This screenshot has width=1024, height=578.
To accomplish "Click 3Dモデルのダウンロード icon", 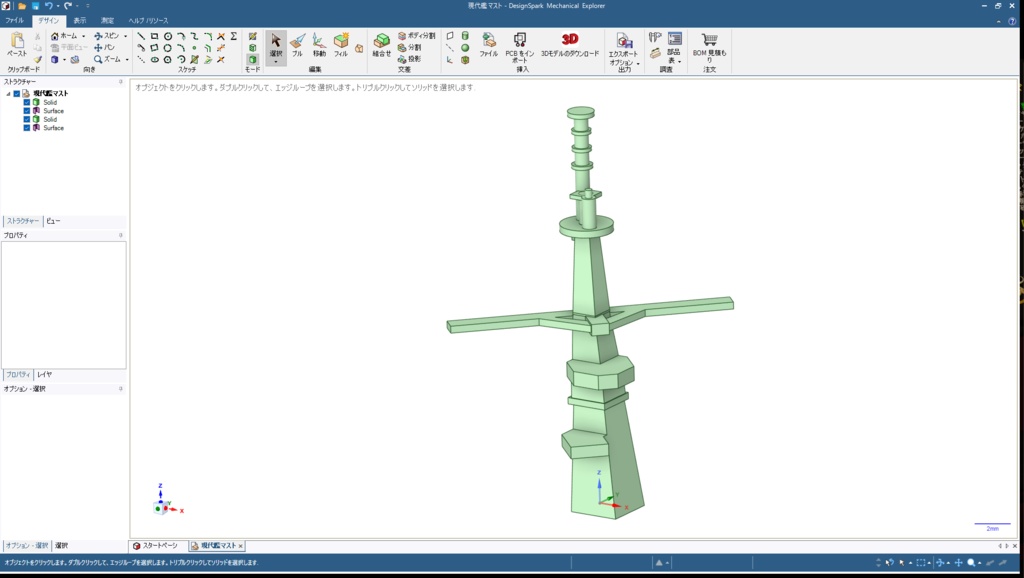I will pos(570,44).
